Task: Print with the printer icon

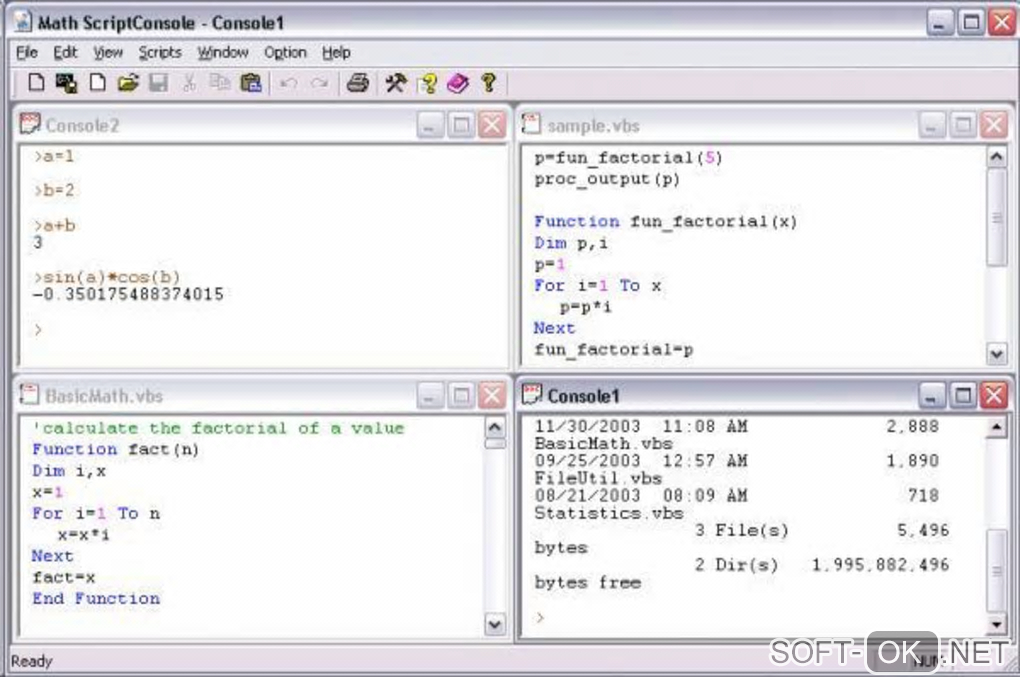Action: coord(358,83)
